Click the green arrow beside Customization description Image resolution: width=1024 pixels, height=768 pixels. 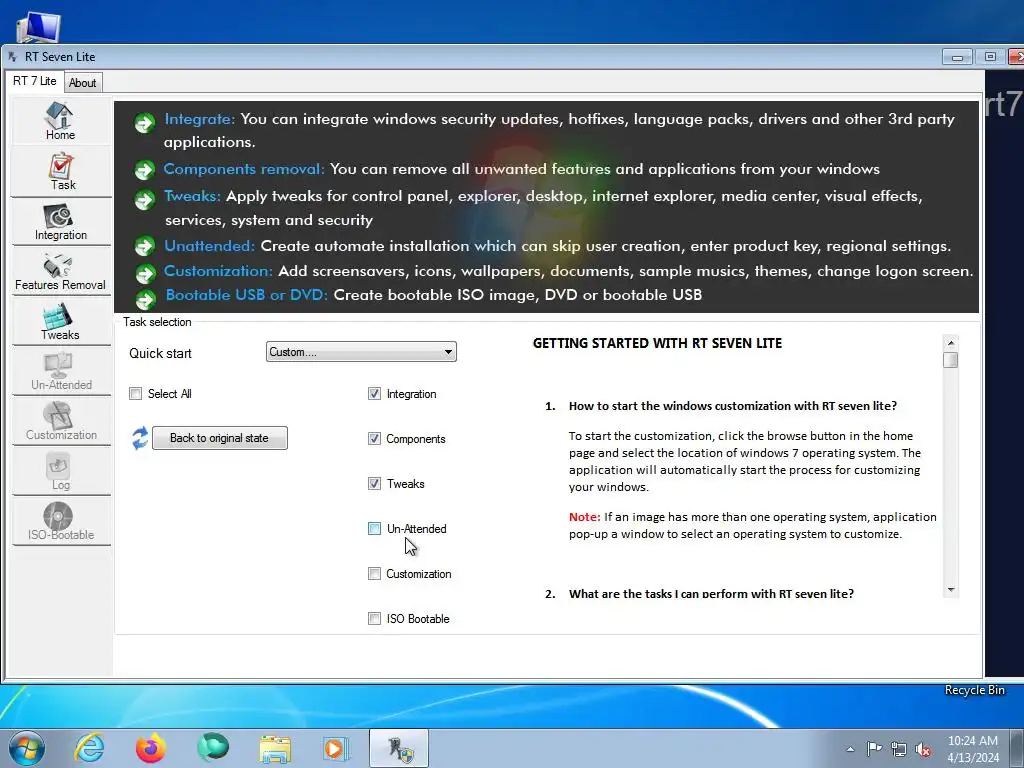point(144,273)
